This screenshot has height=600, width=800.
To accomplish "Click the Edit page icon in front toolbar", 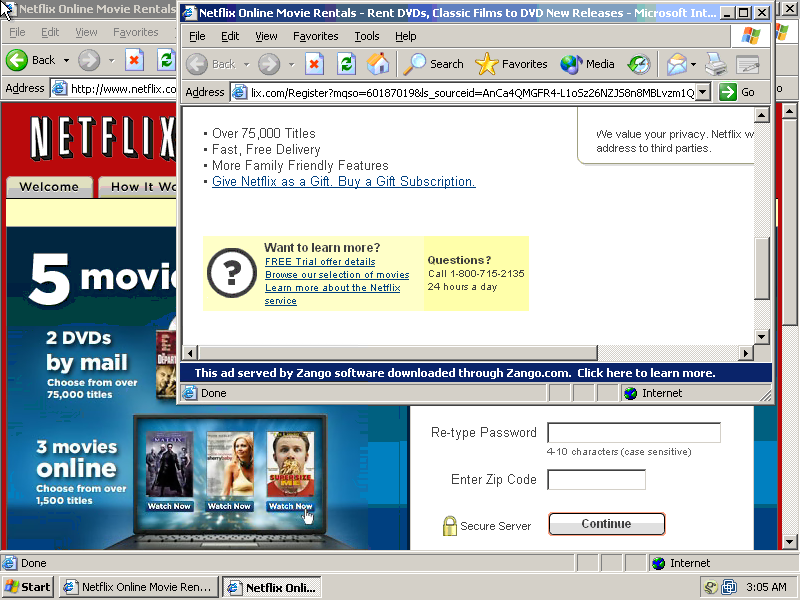I will pos(747,64).
